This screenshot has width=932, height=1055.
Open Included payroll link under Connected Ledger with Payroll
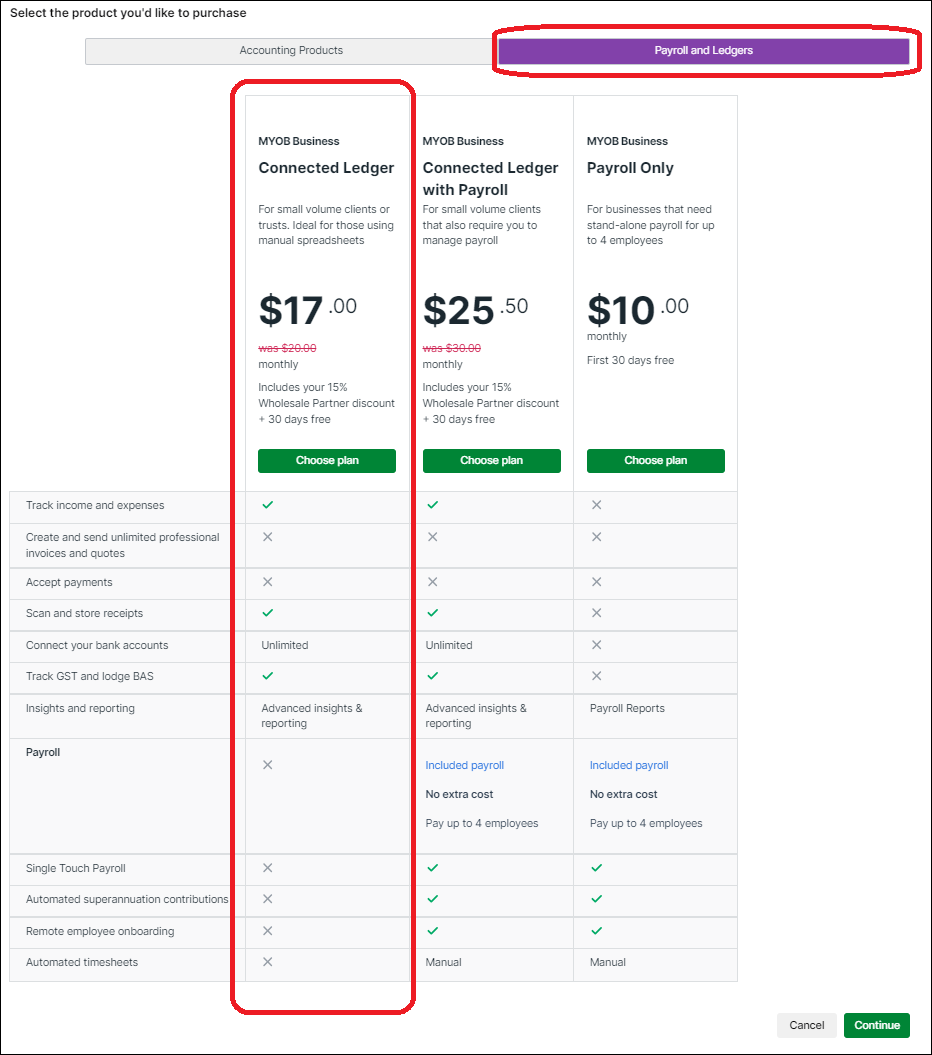pyautogui.click(x=464, y=766)
